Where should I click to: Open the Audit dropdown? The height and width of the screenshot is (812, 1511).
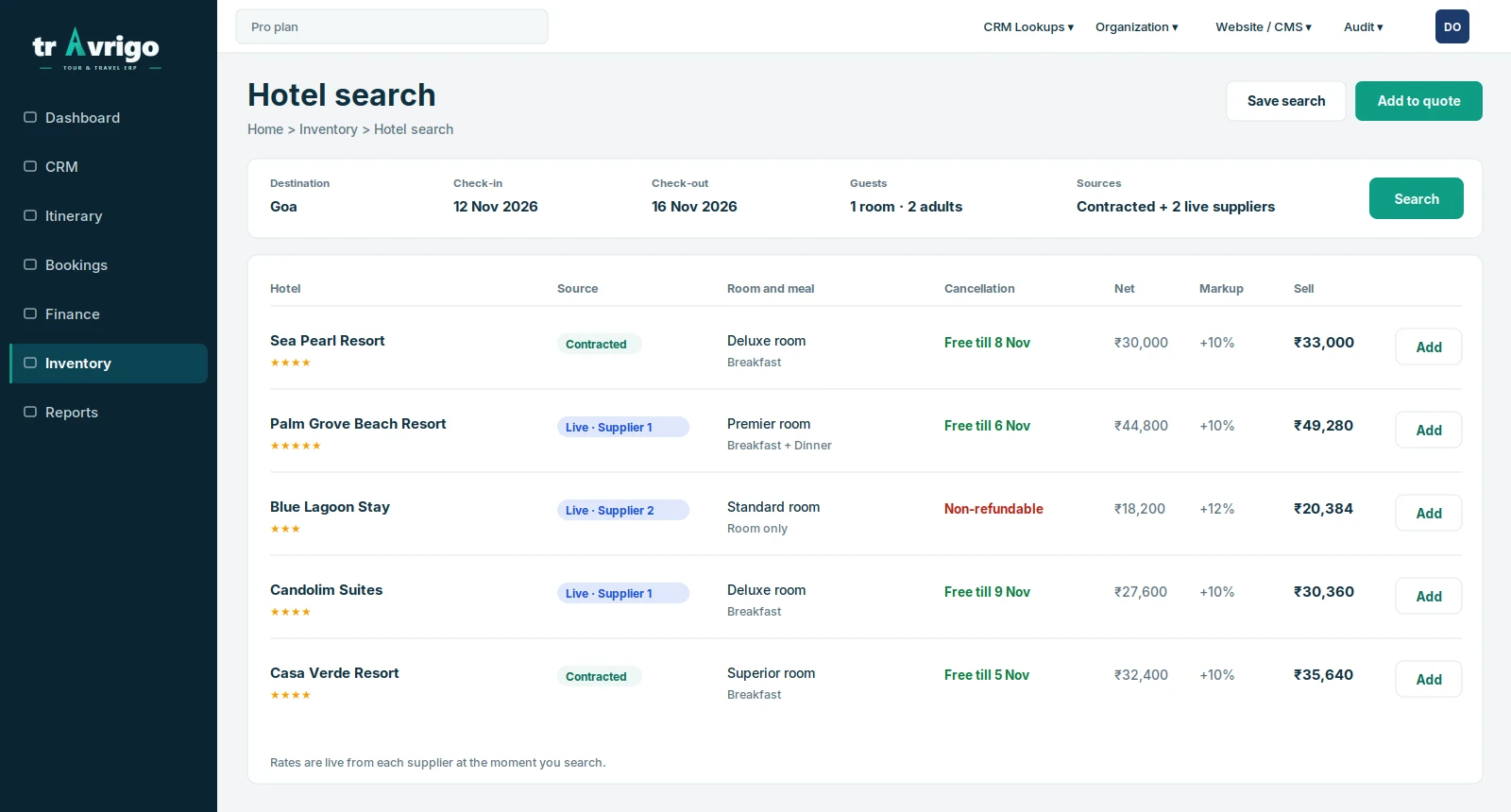coord(1364,26)
